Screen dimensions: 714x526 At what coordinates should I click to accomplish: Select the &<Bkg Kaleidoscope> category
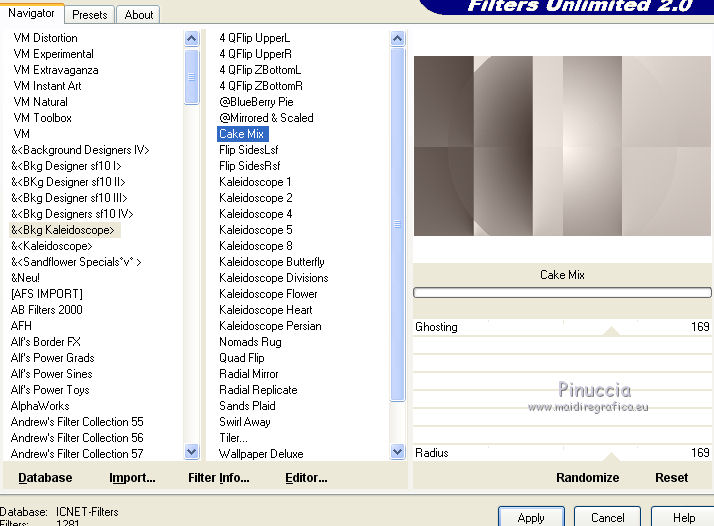tap(63, 230)
